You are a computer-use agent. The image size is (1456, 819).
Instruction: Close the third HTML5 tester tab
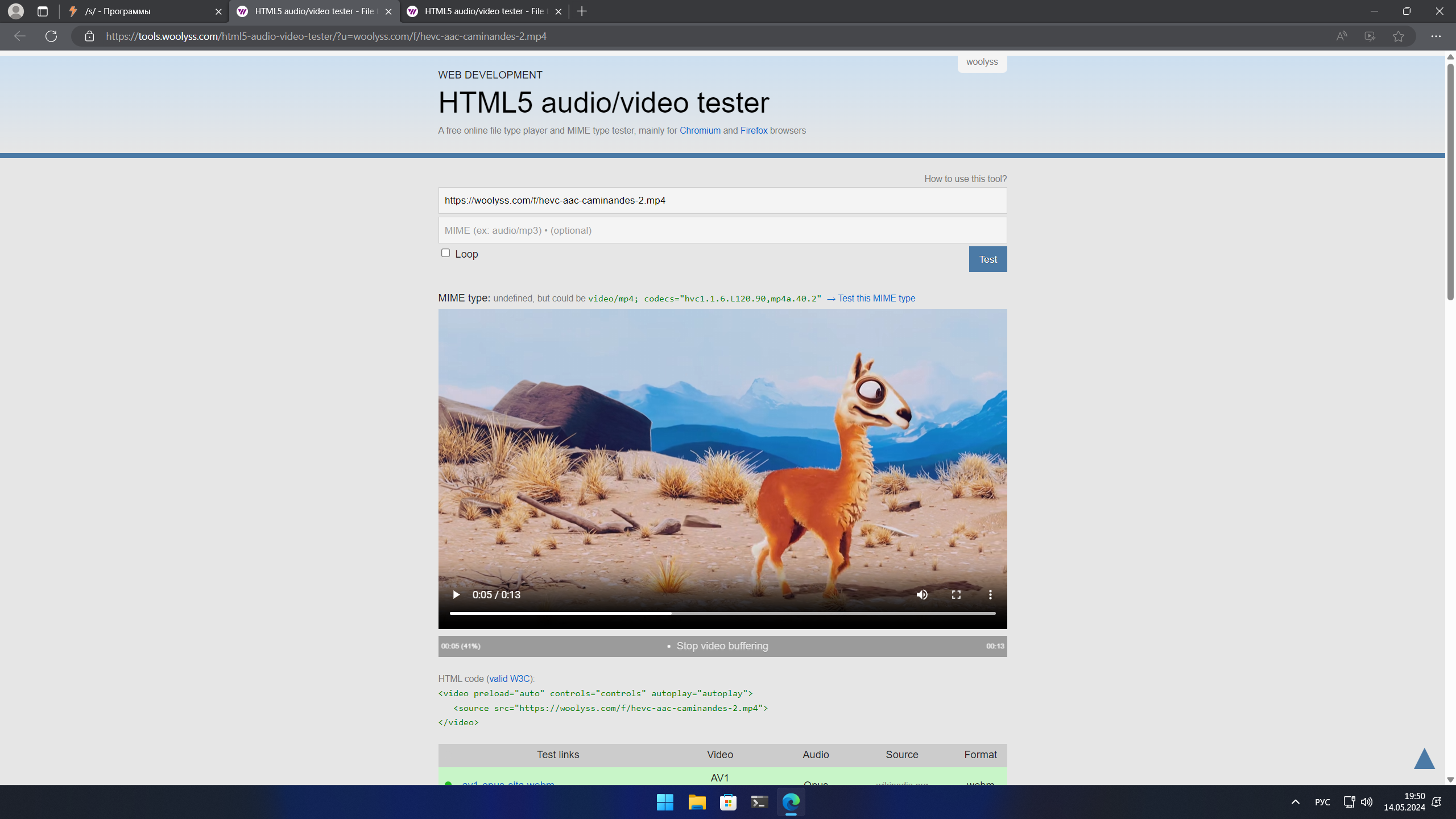pos(559,11)
